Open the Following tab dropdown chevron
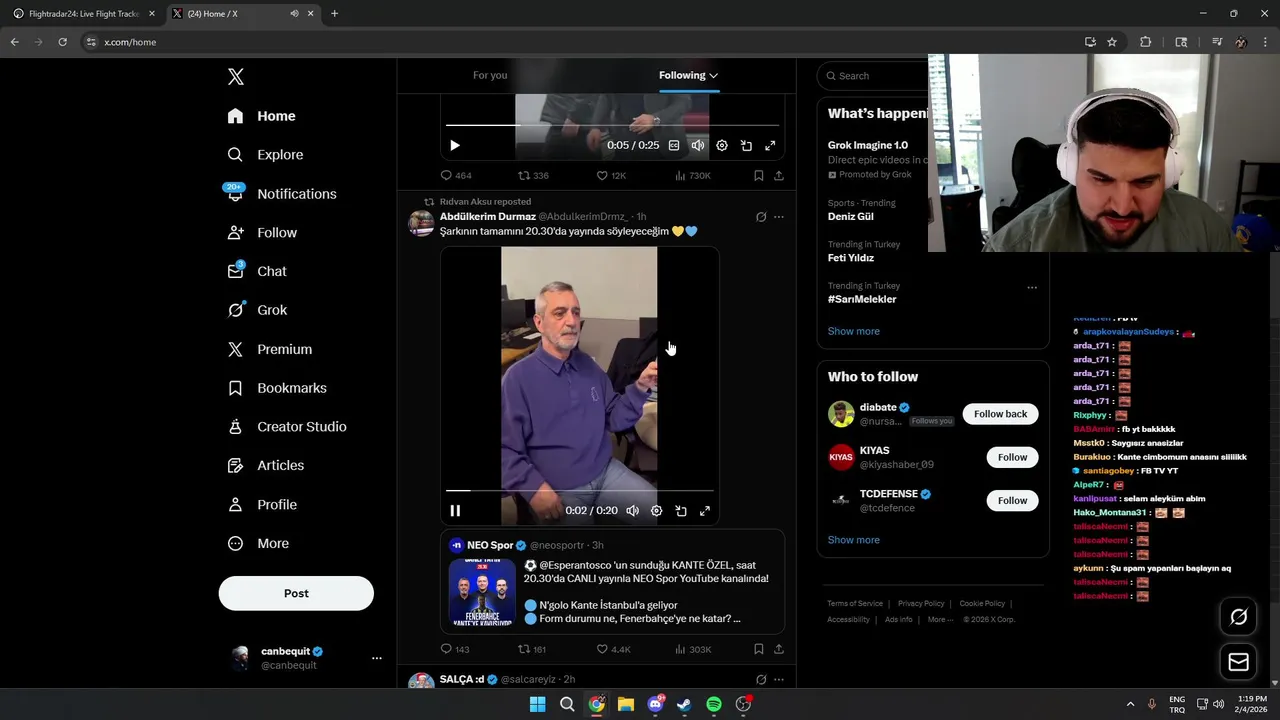Screen dimensions: 1280x720 [713, 75]
